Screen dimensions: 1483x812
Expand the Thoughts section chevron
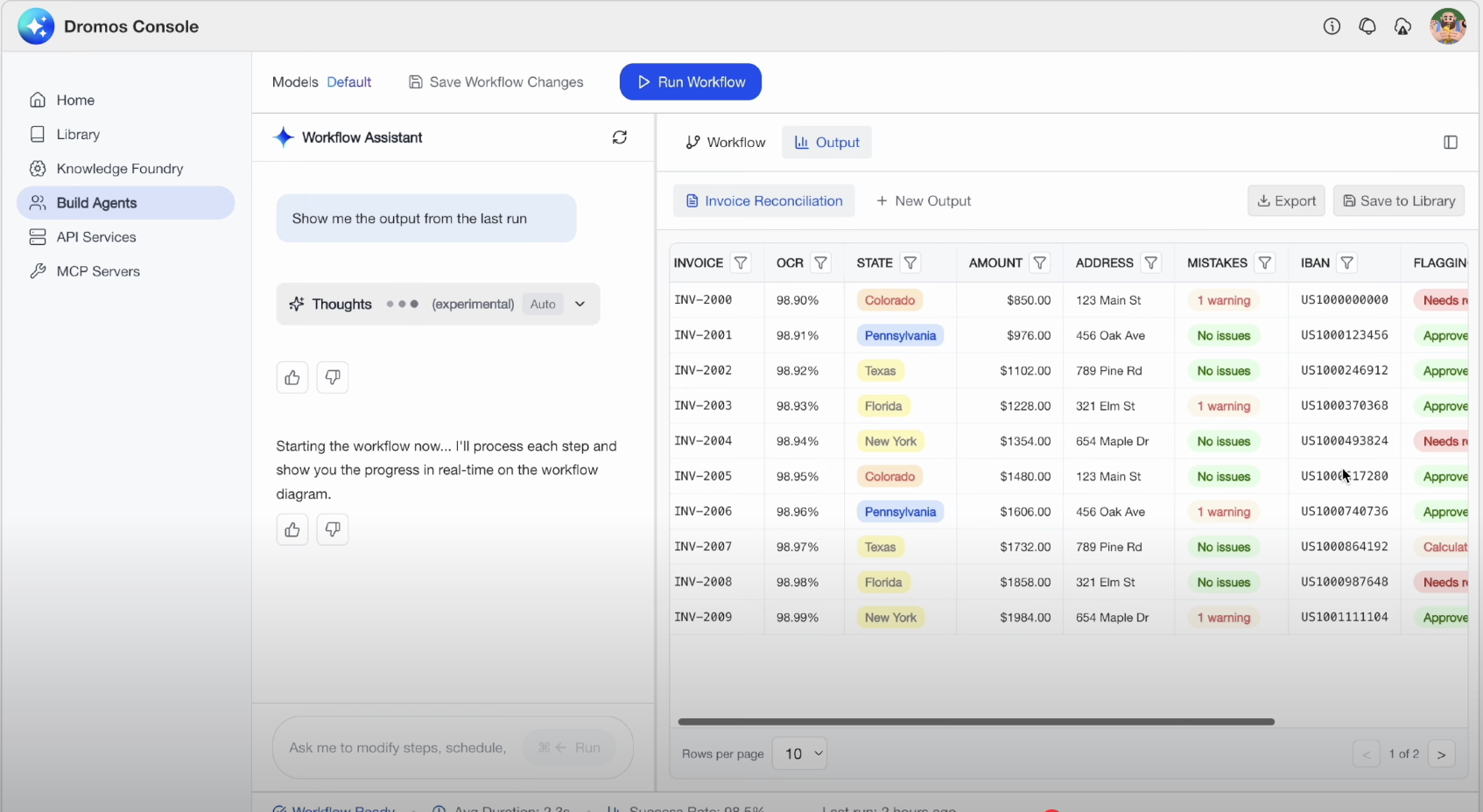(580, 304)
